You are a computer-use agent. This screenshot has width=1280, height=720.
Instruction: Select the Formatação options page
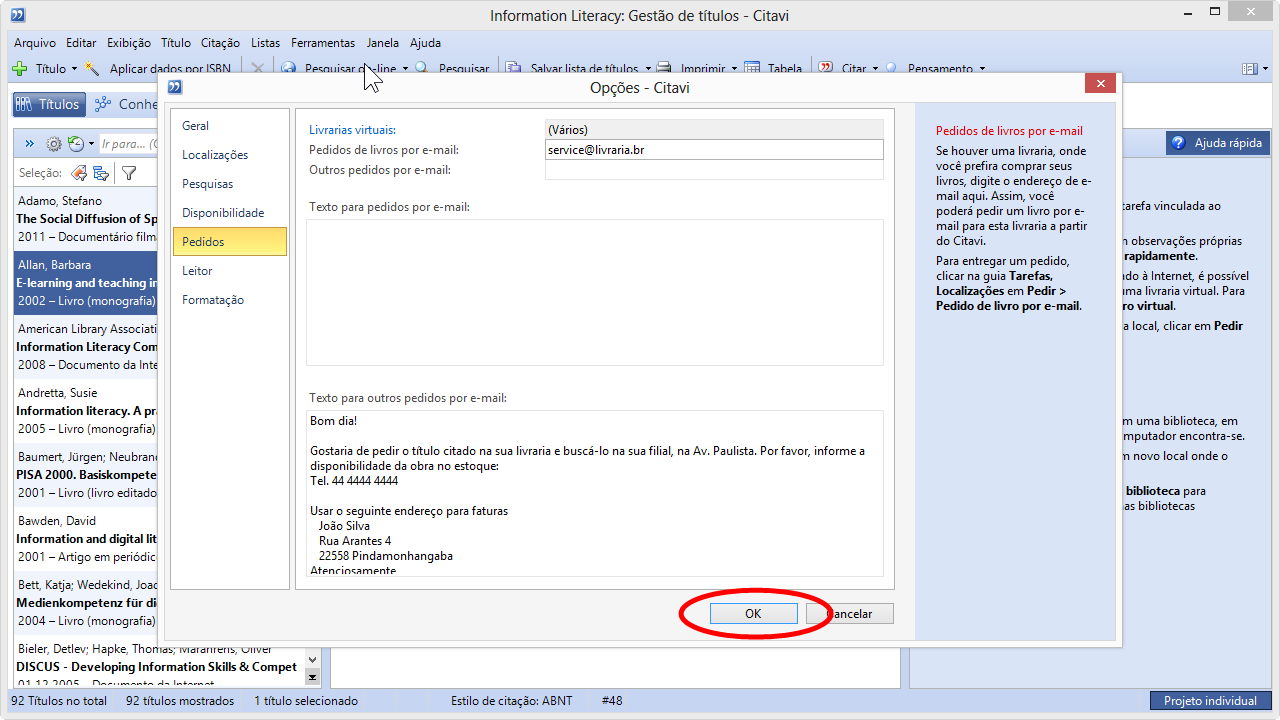pyautogui.click(x=230, y=300)
